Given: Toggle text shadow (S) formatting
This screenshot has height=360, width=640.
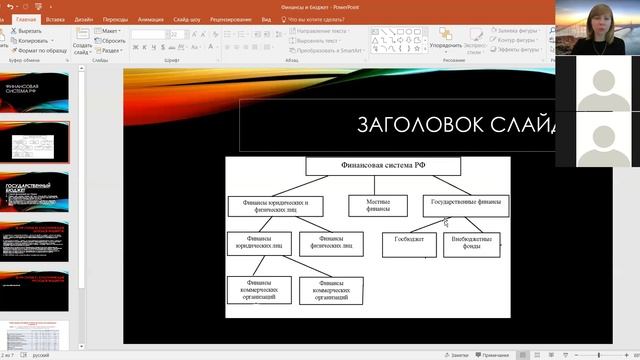Looking at the screenshot, I should tap(163, 47).
